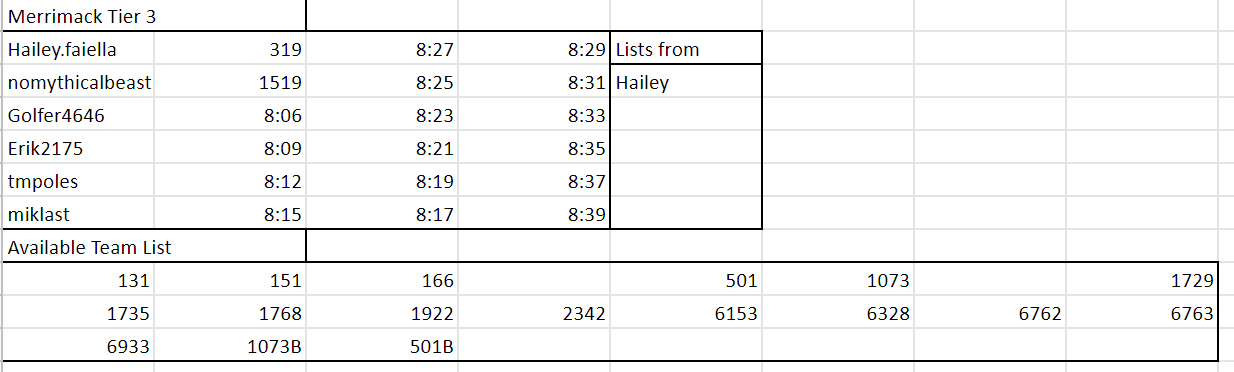1234x372 pixels.
Task: Select team 1729 cell
Action: (x=1142, y=280)
